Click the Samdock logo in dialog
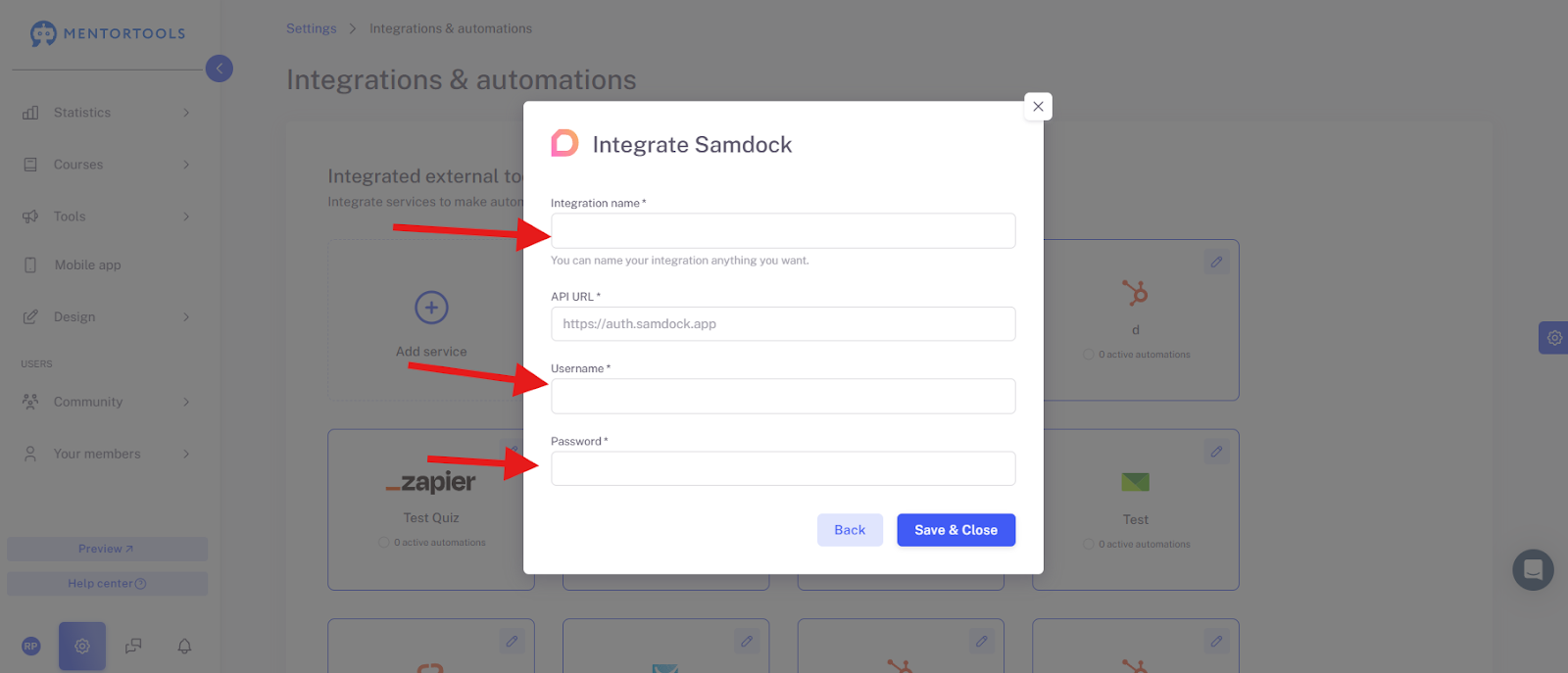This screenshot has width=1568, height=673. point(564,144)
